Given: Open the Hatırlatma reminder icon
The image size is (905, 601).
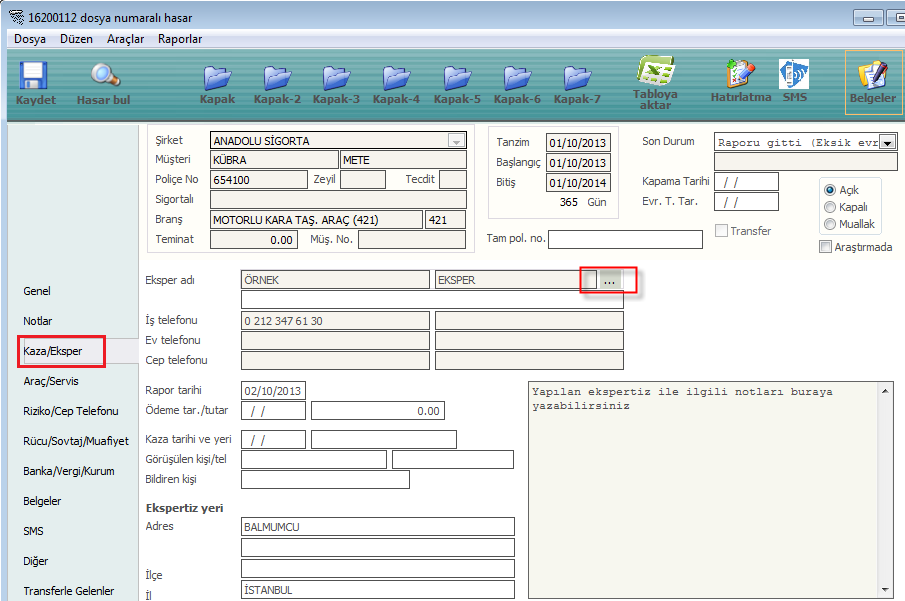Looking at the screenshot, I should coord(740,78).
